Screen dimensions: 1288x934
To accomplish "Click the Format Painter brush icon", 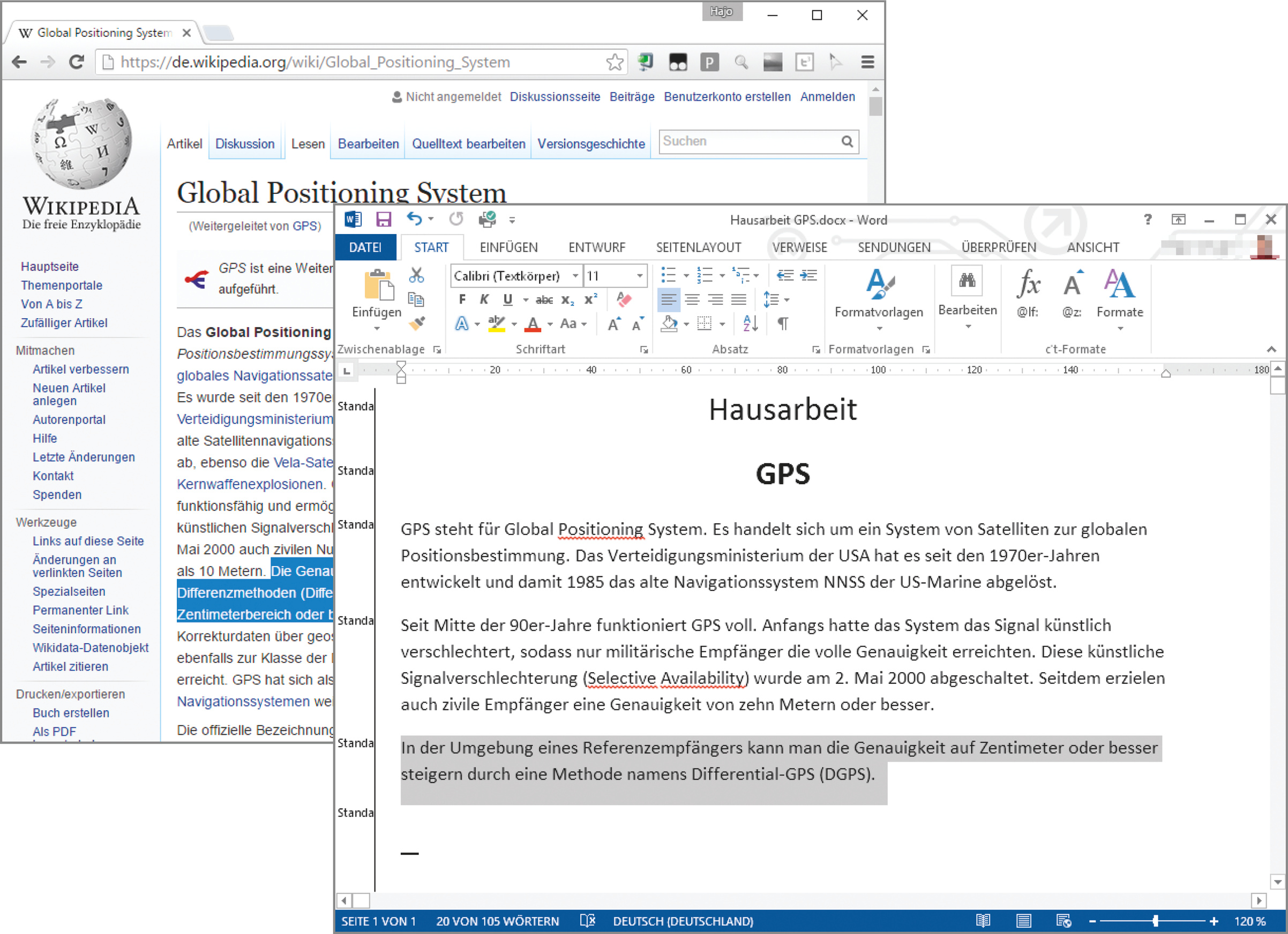I will 416,323.
